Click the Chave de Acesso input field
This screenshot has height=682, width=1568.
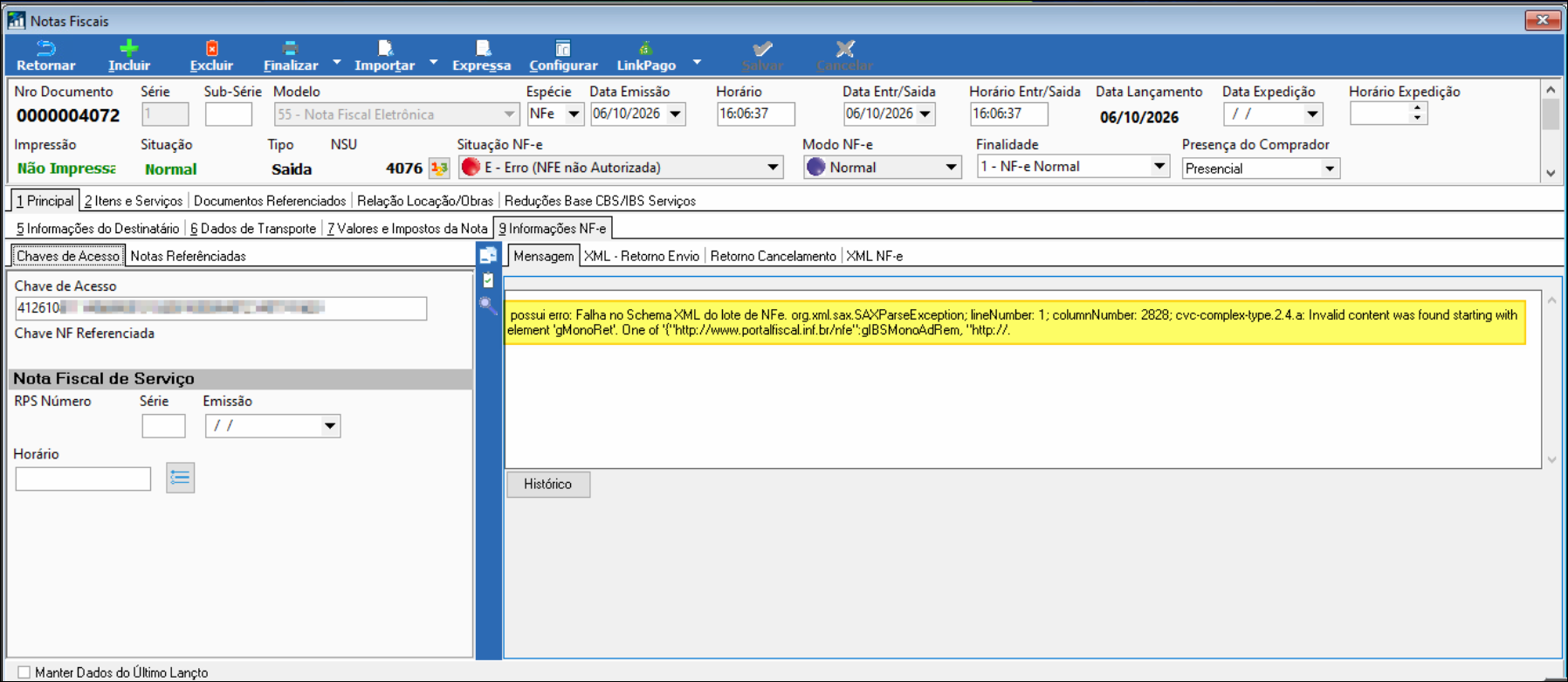pyautogui.click(x=221, y=308)
